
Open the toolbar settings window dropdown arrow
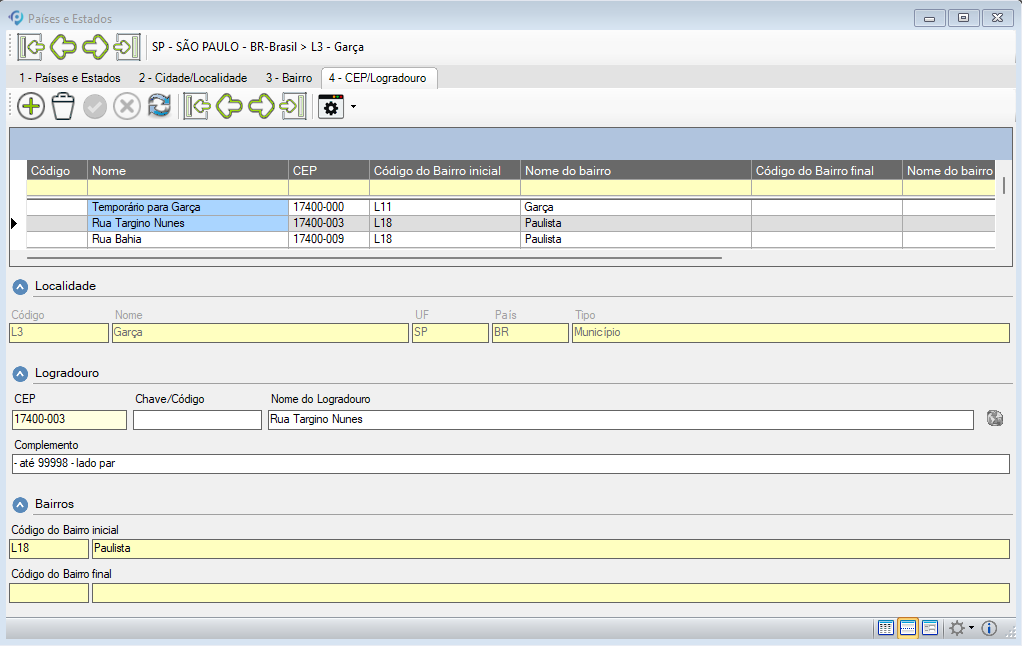pos(353,107)
